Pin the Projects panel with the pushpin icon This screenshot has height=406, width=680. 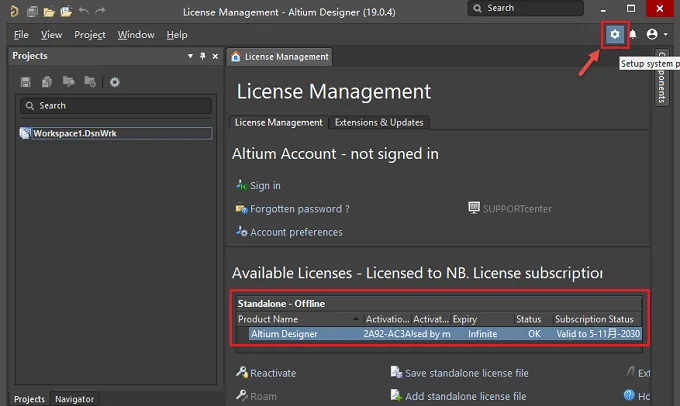tap(203, 56)
